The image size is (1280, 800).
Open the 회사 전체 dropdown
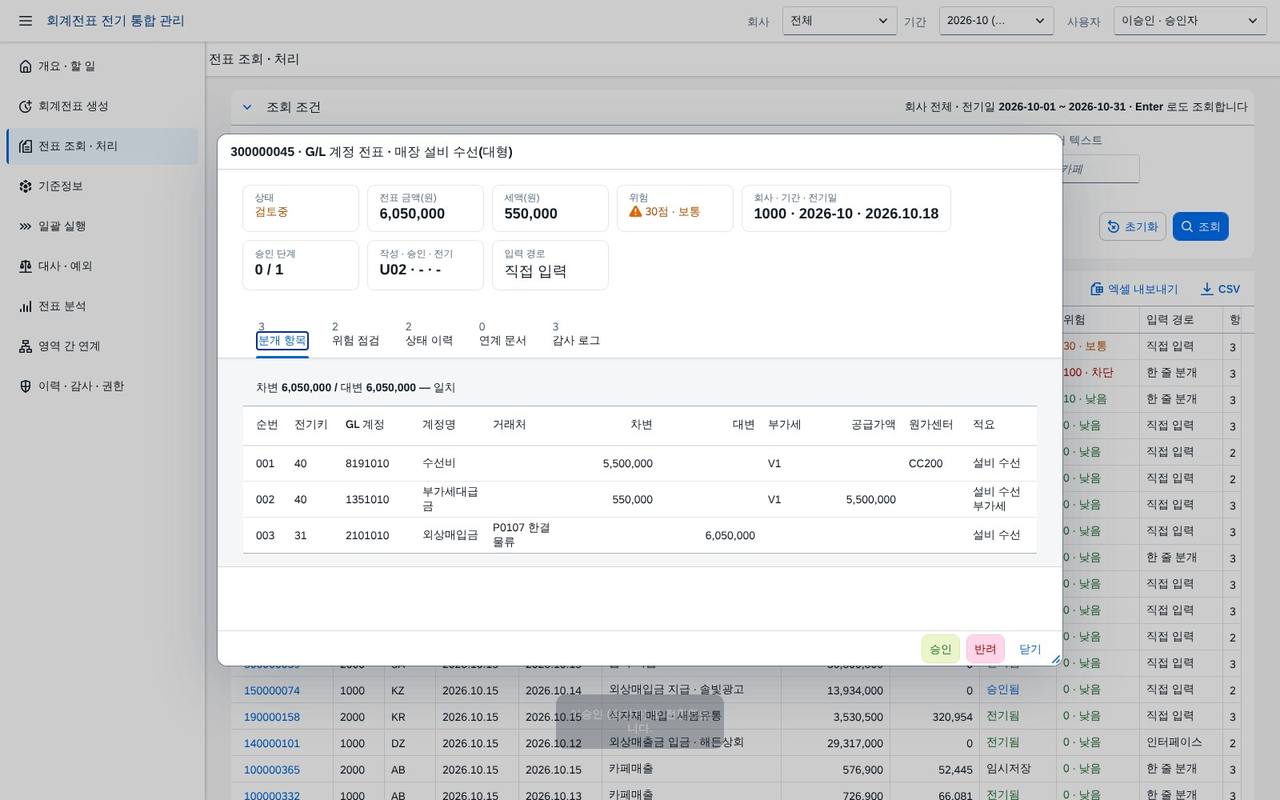coord(840,21)
